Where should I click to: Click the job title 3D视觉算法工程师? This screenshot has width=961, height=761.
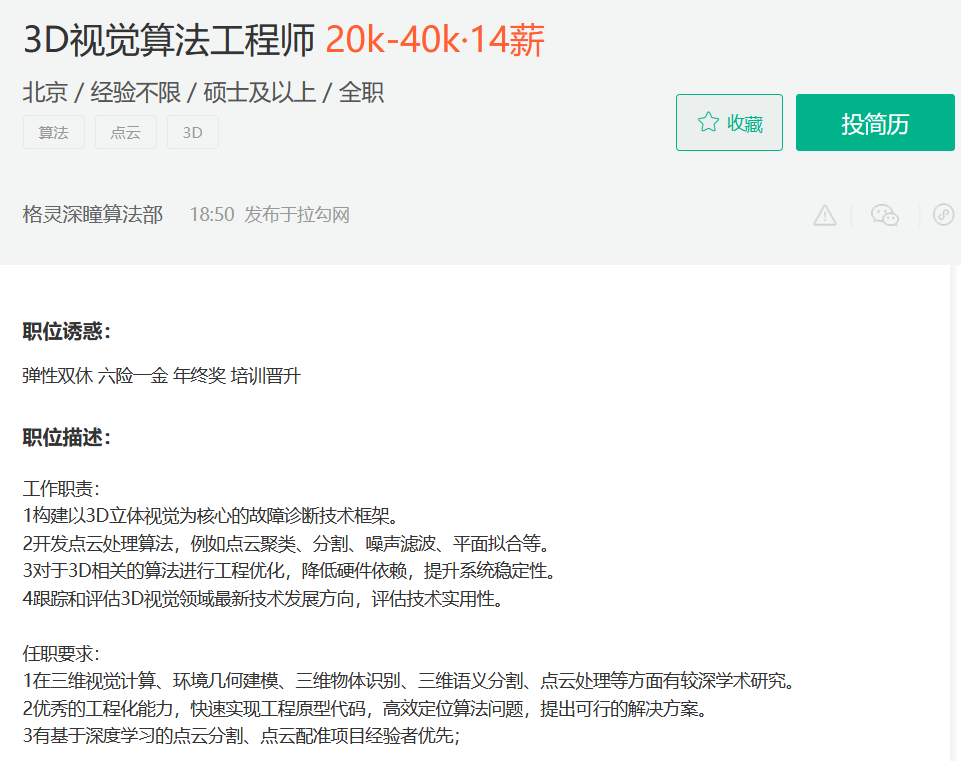coord(169,40)
